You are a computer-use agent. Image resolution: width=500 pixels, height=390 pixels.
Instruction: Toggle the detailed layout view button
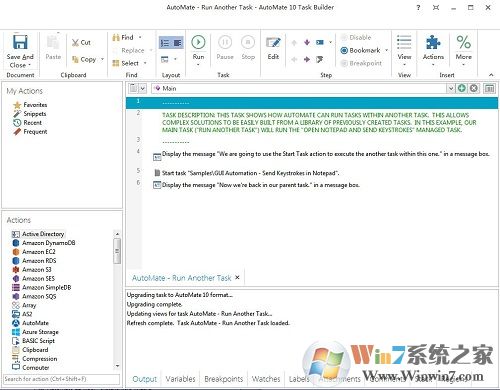[177, 43]
